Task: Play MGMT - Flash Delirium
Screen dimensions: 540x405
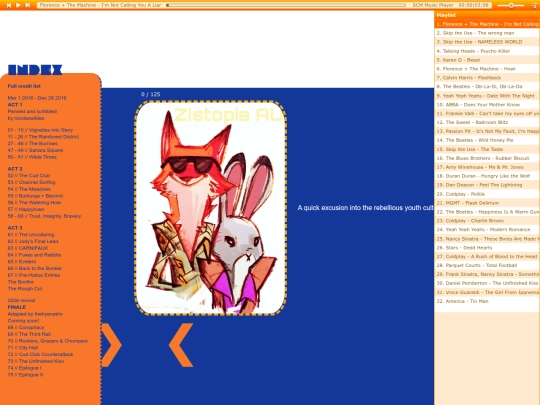Action: 487,203
